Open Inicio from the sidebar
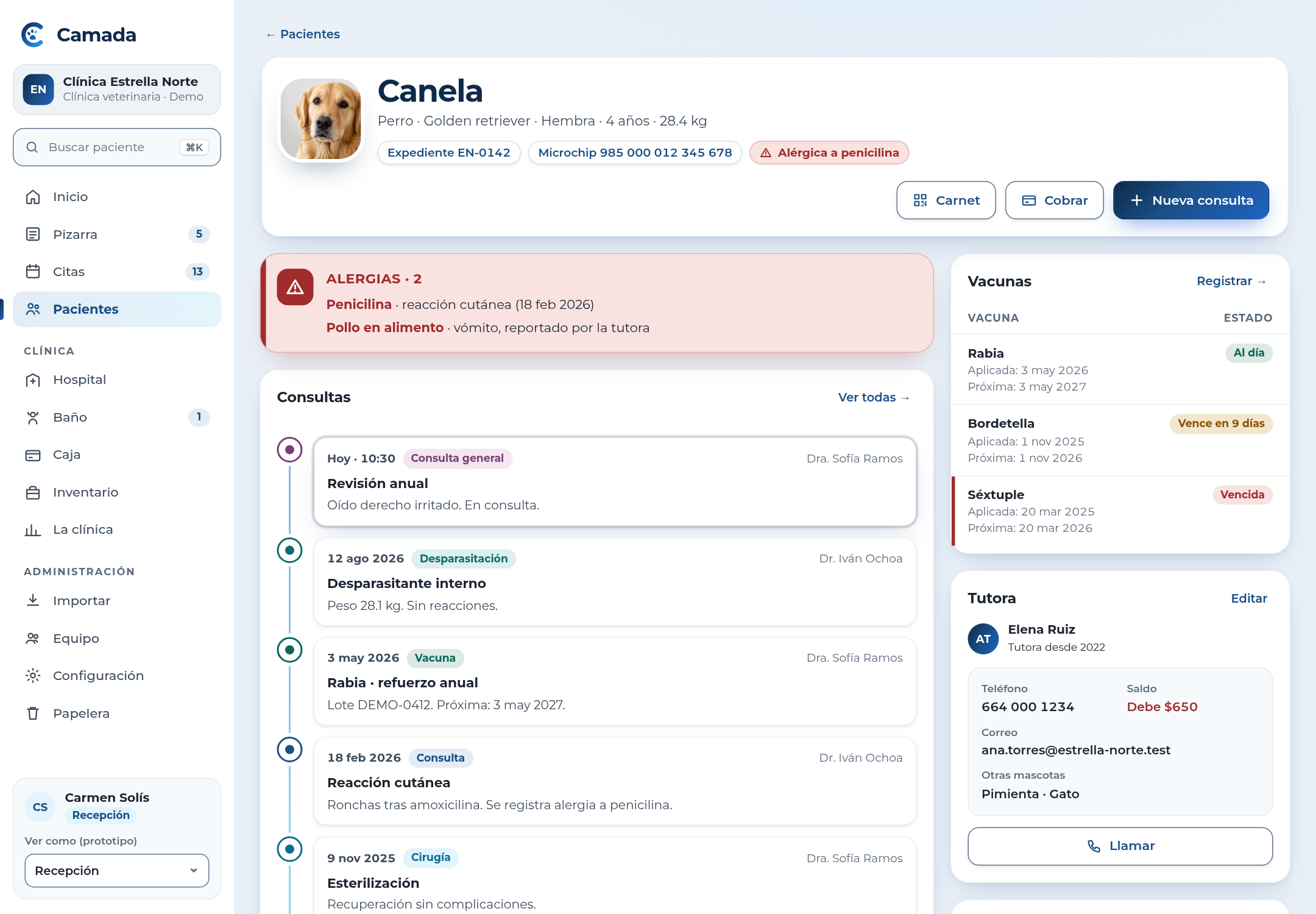 click(117, 197)
